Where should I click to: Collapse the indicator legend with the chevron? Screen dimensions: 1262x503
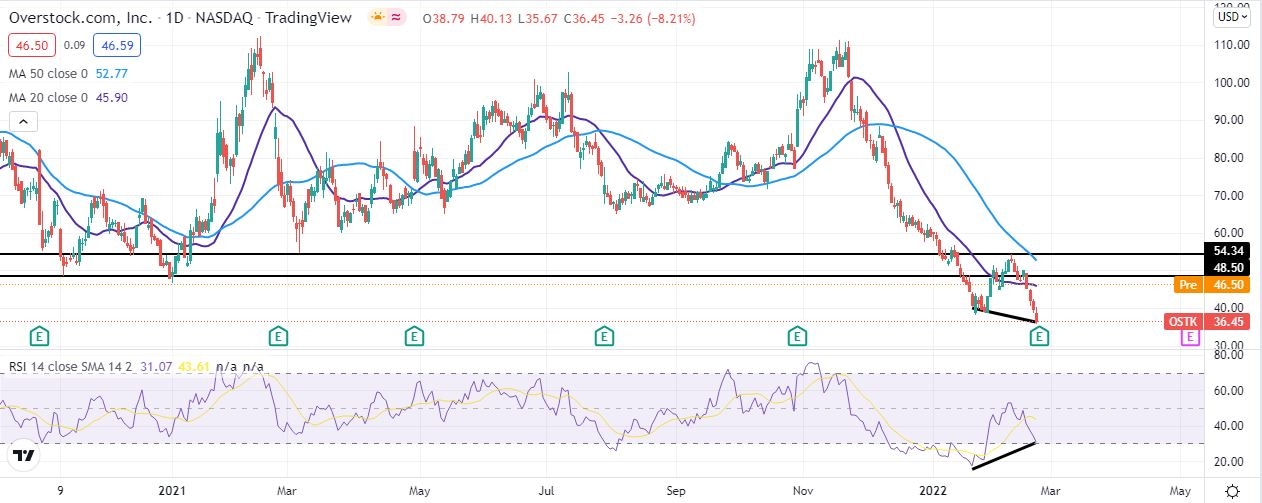[25, 122]
